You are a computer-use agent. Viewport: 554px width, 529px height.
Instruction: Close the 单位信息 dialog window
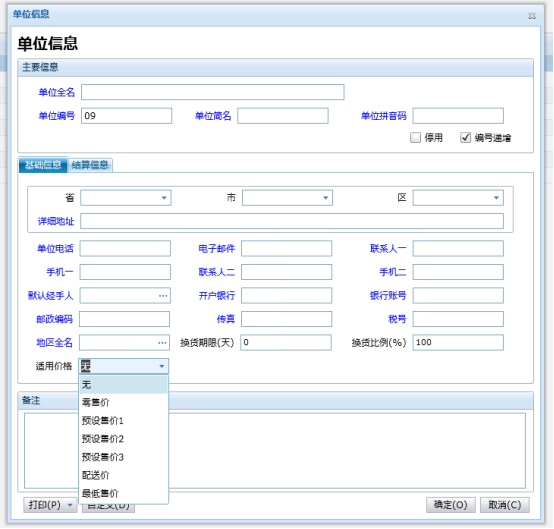point(532,16)
